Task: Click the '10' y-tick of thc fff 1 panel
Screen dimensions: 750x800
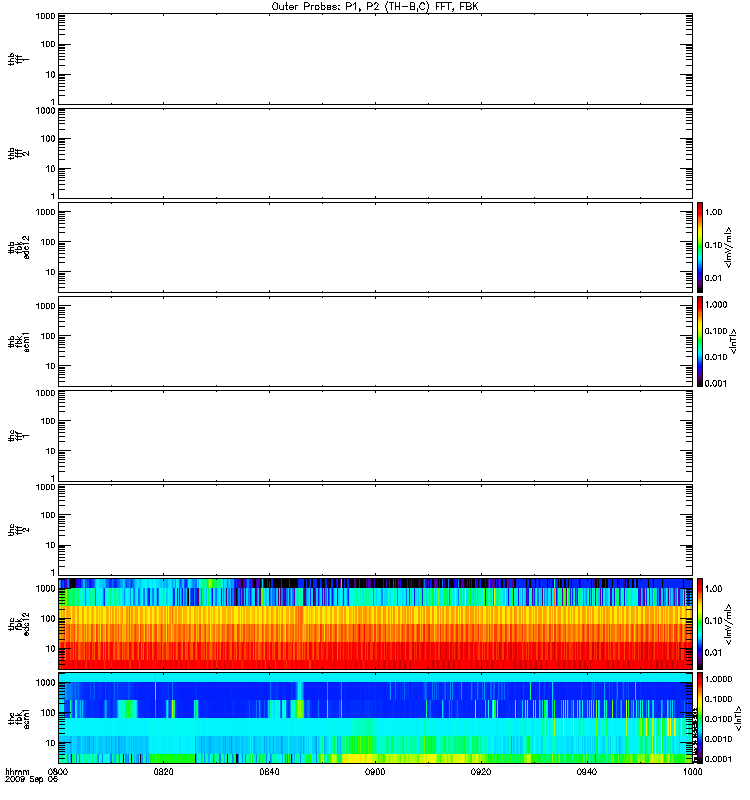Action: [51, 451]
